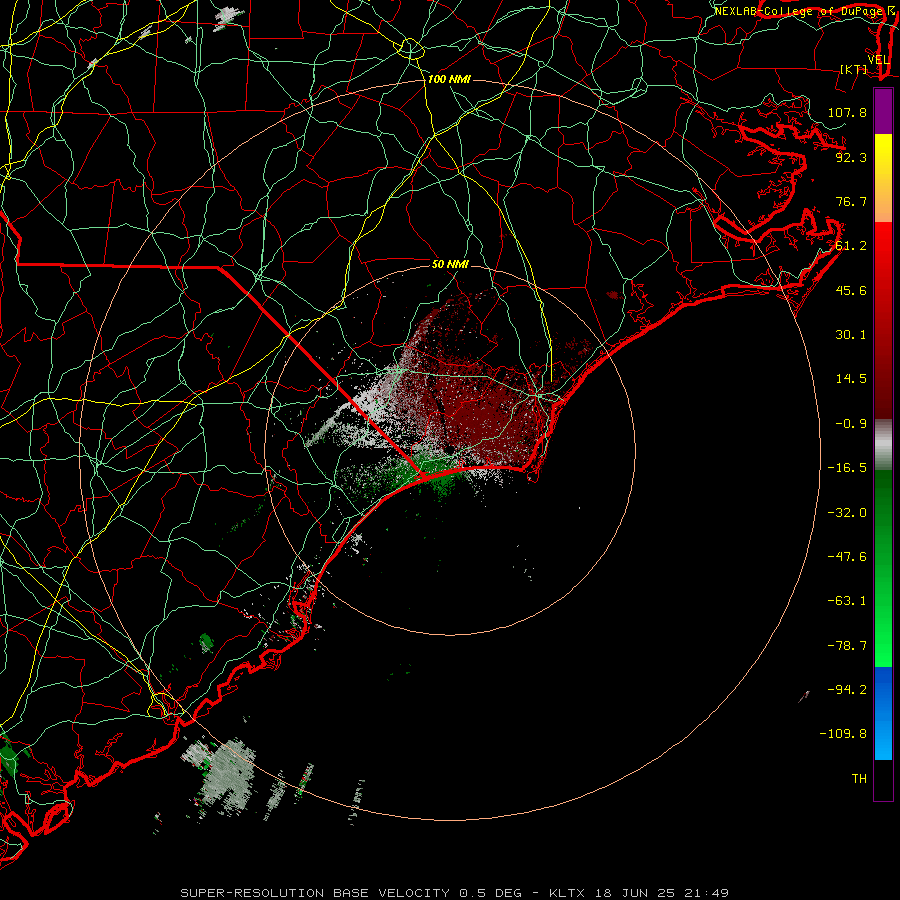Click the Super-Resolution Base Velocity caption
This screenshot has height=900, width=900.
tap(454, 893)
